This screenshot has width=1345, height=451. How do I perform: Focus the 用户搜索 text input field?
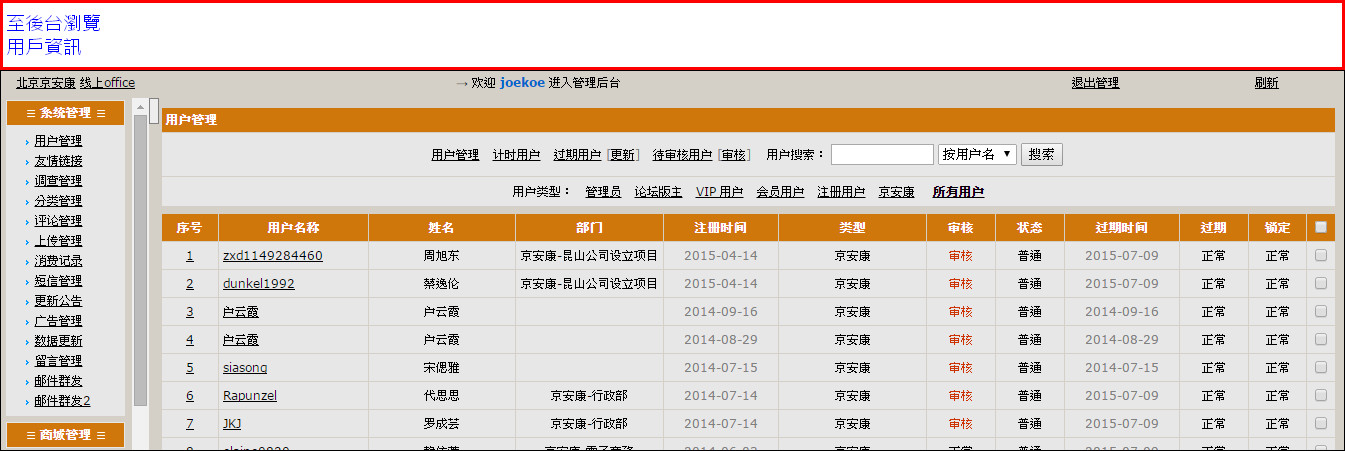(x=881, y=154)
